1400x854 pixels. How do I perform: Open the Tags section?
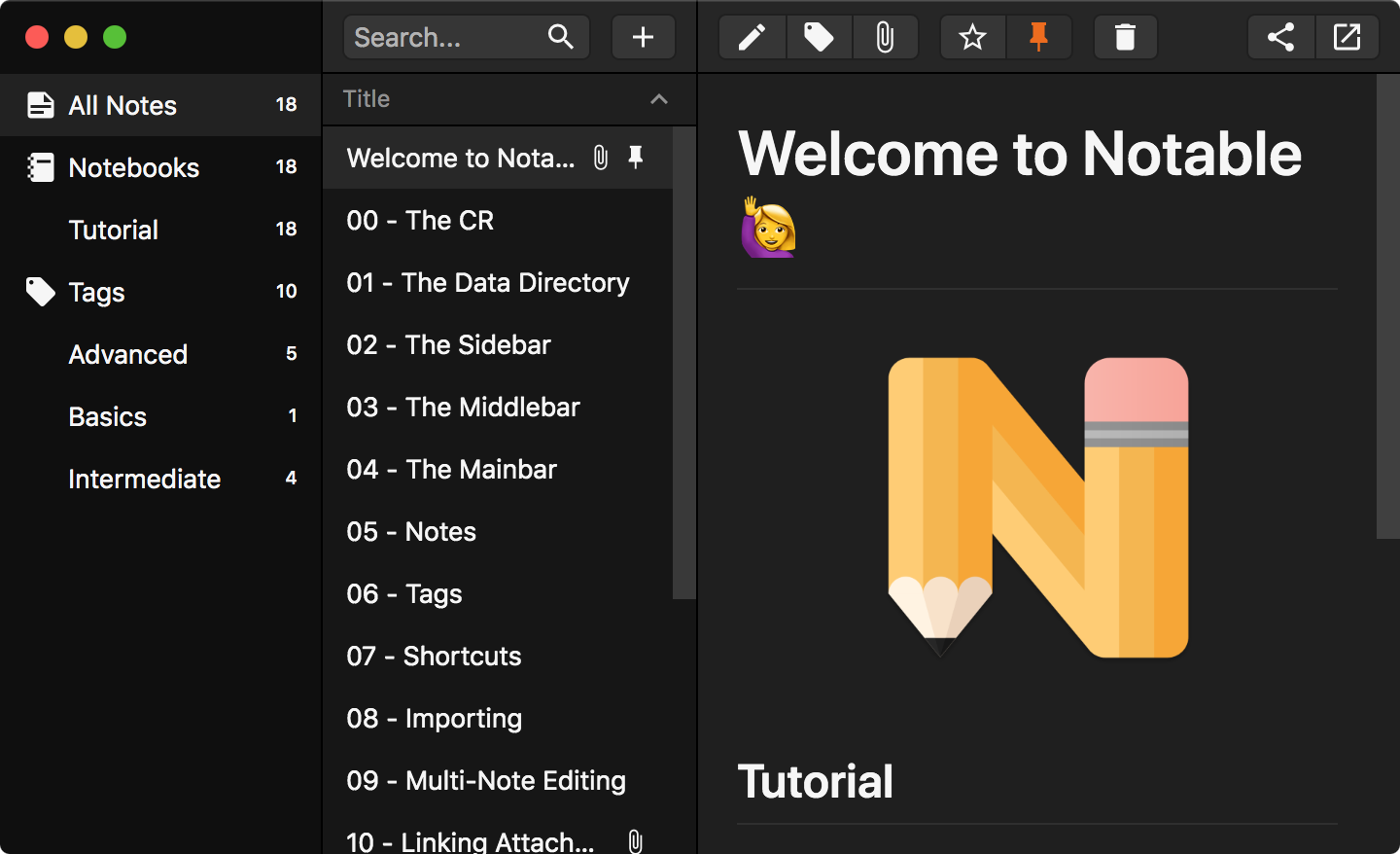coord(160,292)
